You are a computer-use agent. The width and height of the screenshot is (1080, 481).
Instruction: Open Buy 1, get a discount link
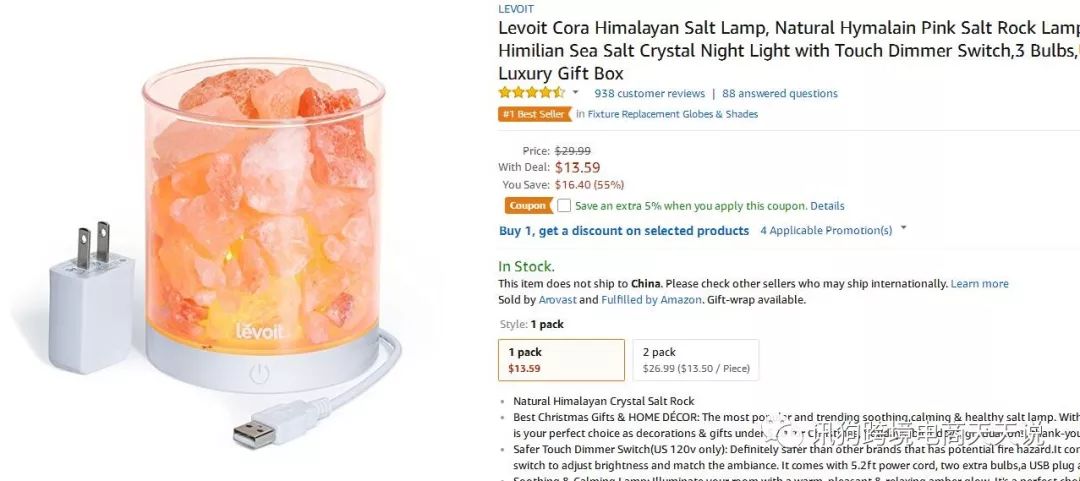pyautogui.click(x=624, y=230)
